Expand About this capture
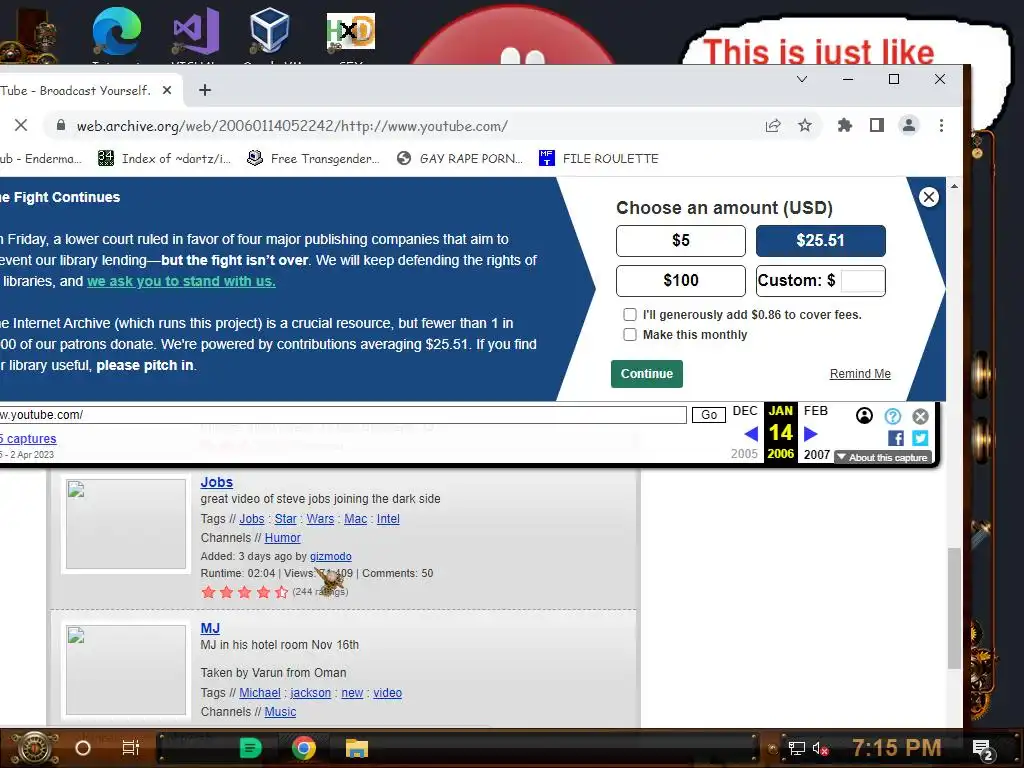The image size is (1024, 768). pos(882,457)
